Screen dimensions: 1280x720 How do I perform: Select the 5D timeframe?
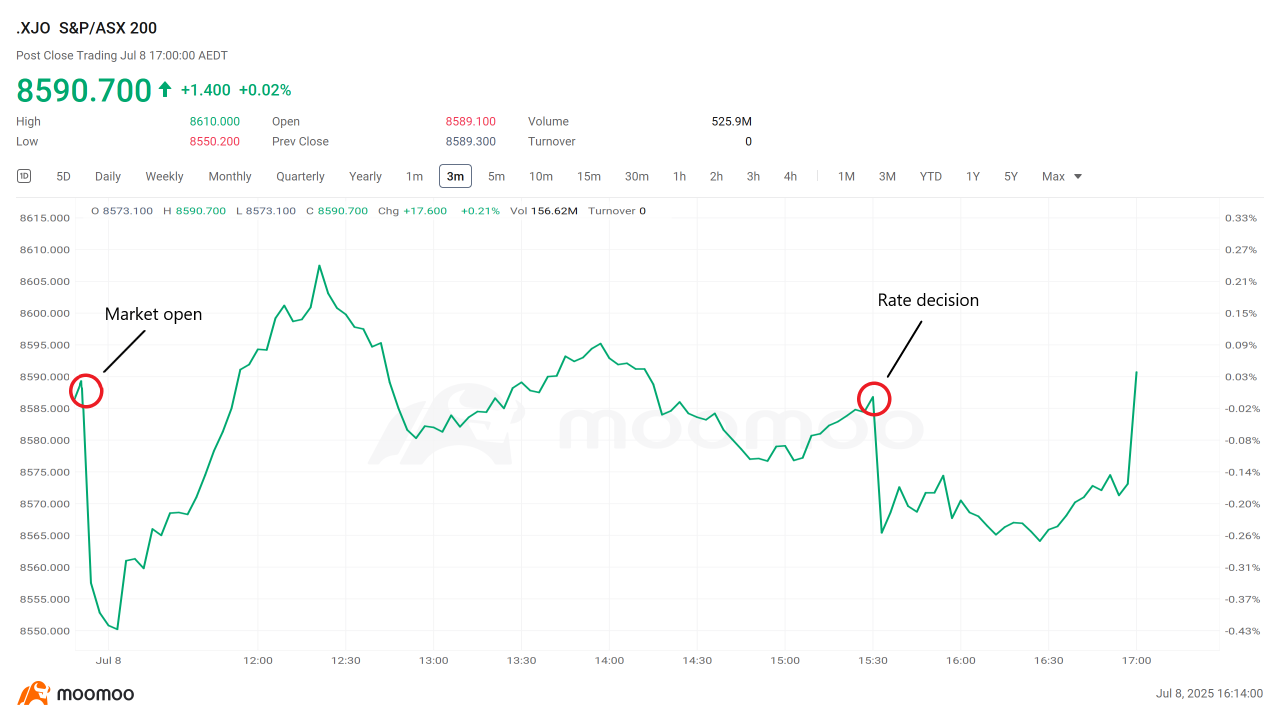coord(63,176)
